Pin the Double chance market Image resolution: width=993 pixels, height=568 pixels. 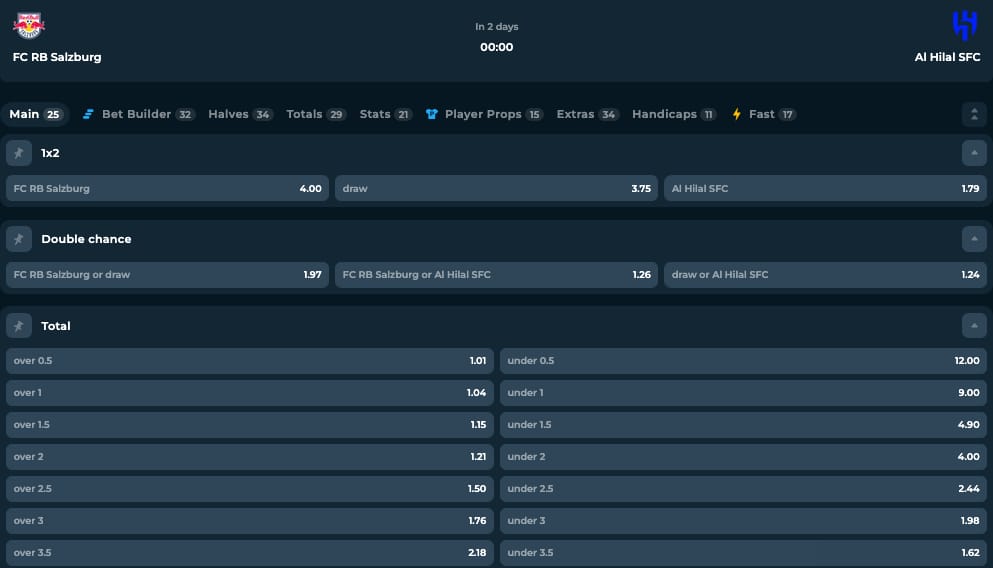coord(19,239)
